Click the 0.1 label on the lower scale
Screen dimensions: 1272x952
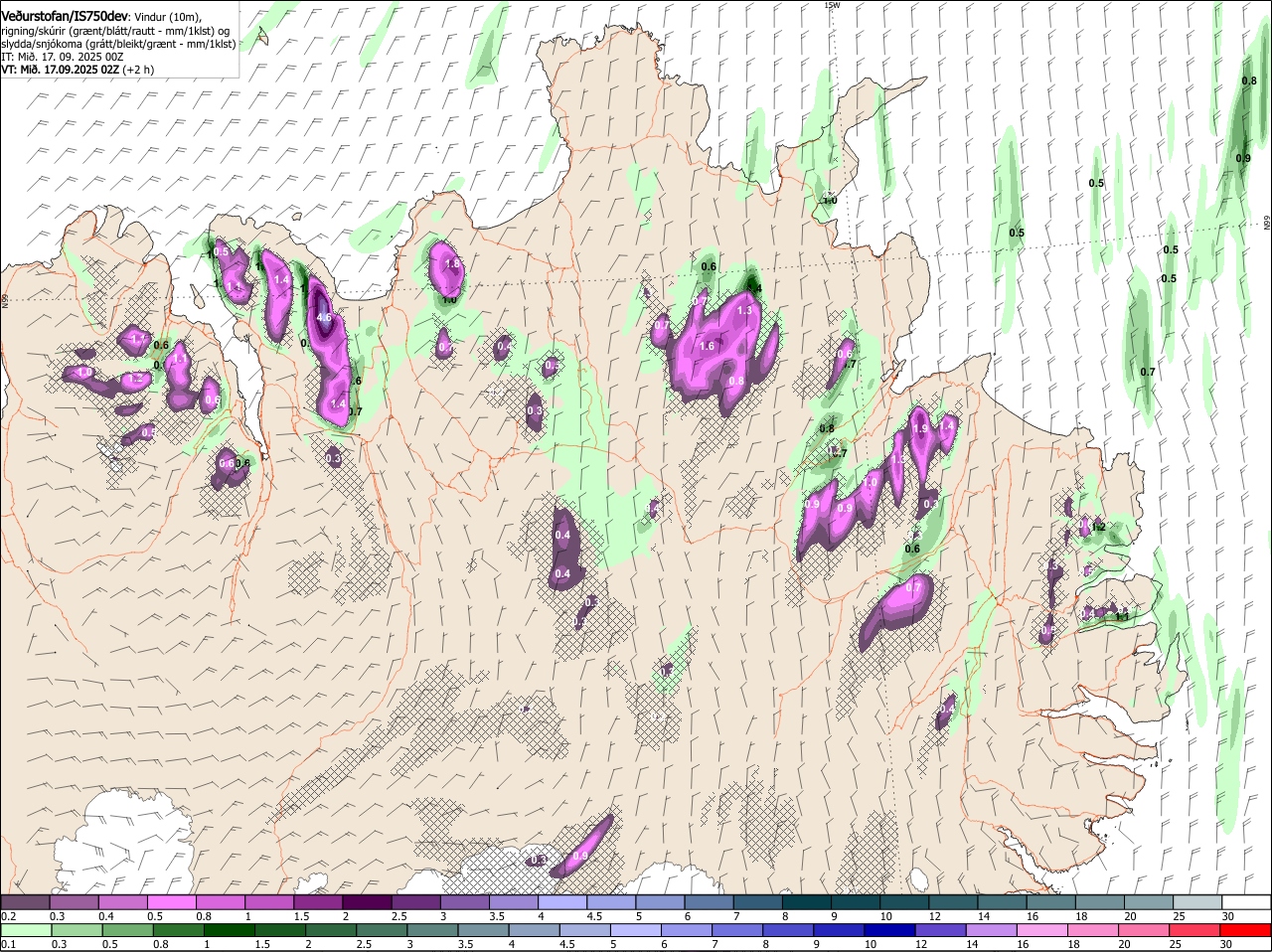point(8,944)
